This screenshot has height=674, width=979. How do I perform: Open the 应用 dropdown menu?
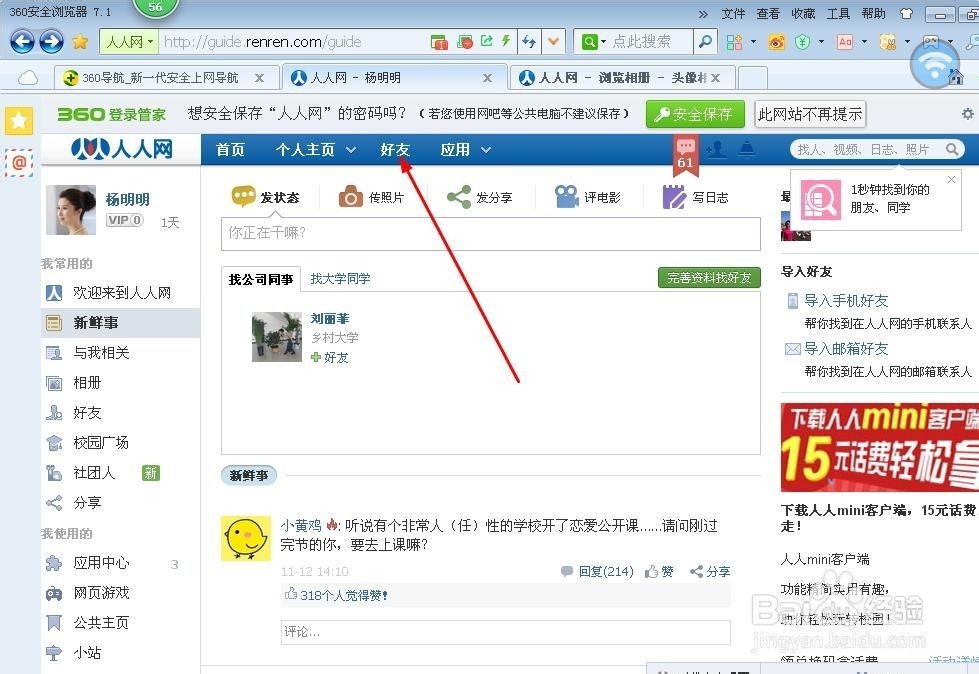tap(464, 149)
